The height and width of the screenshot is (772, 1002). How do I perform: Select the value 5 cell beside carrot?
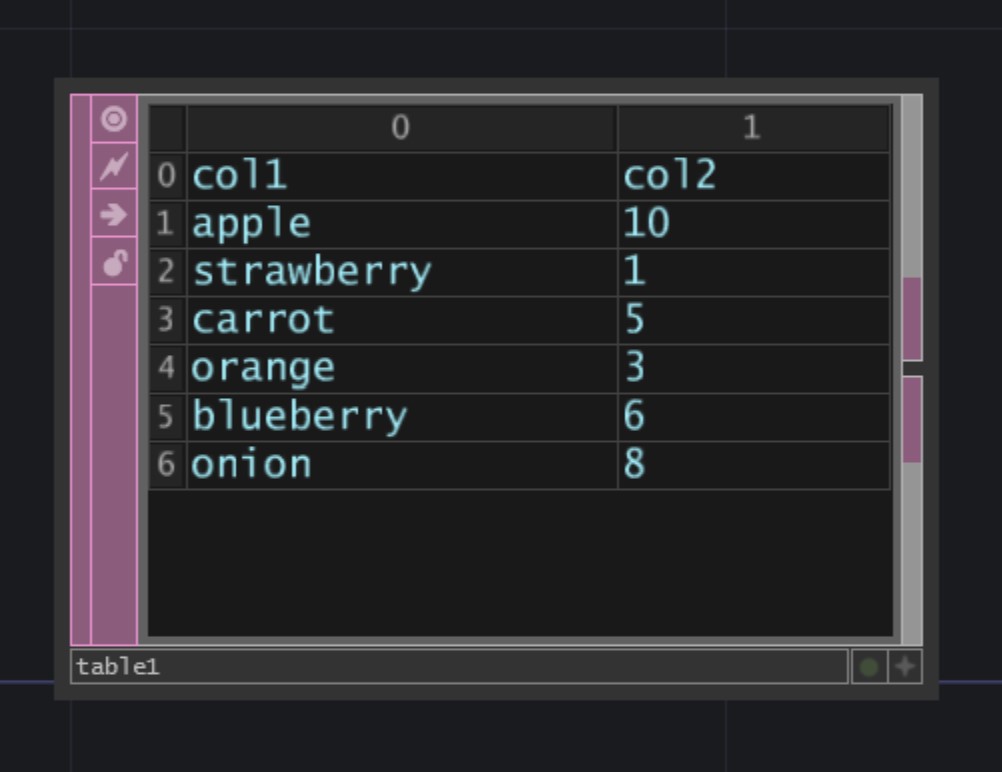[753, 320]
